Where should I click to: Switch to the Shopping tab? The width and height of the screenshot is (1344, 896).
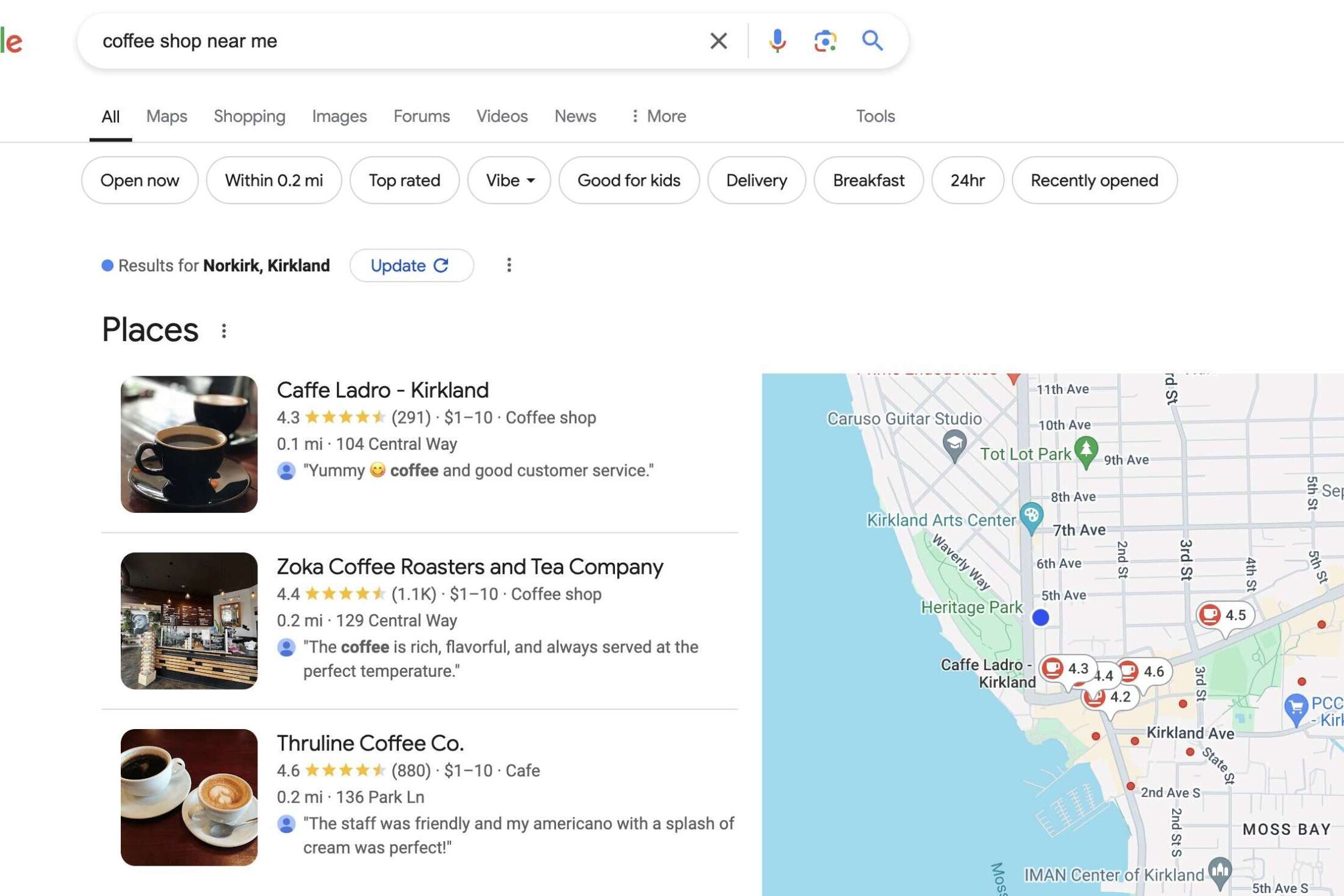tap(249, 116)
